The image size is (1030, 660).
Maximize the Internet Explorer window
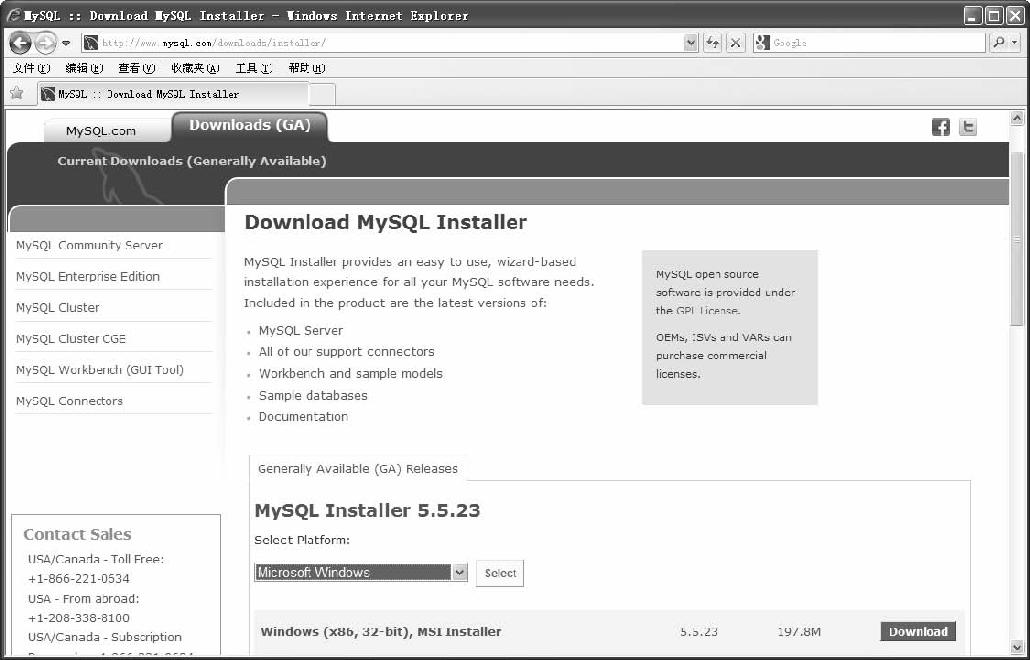pyautogui.click(x=995, y=16)
